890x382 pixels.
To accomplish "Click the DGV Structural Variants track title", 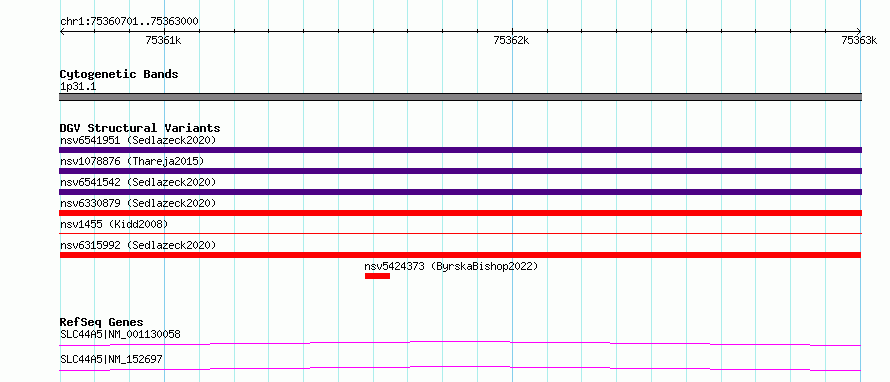I will click(140, 128).
